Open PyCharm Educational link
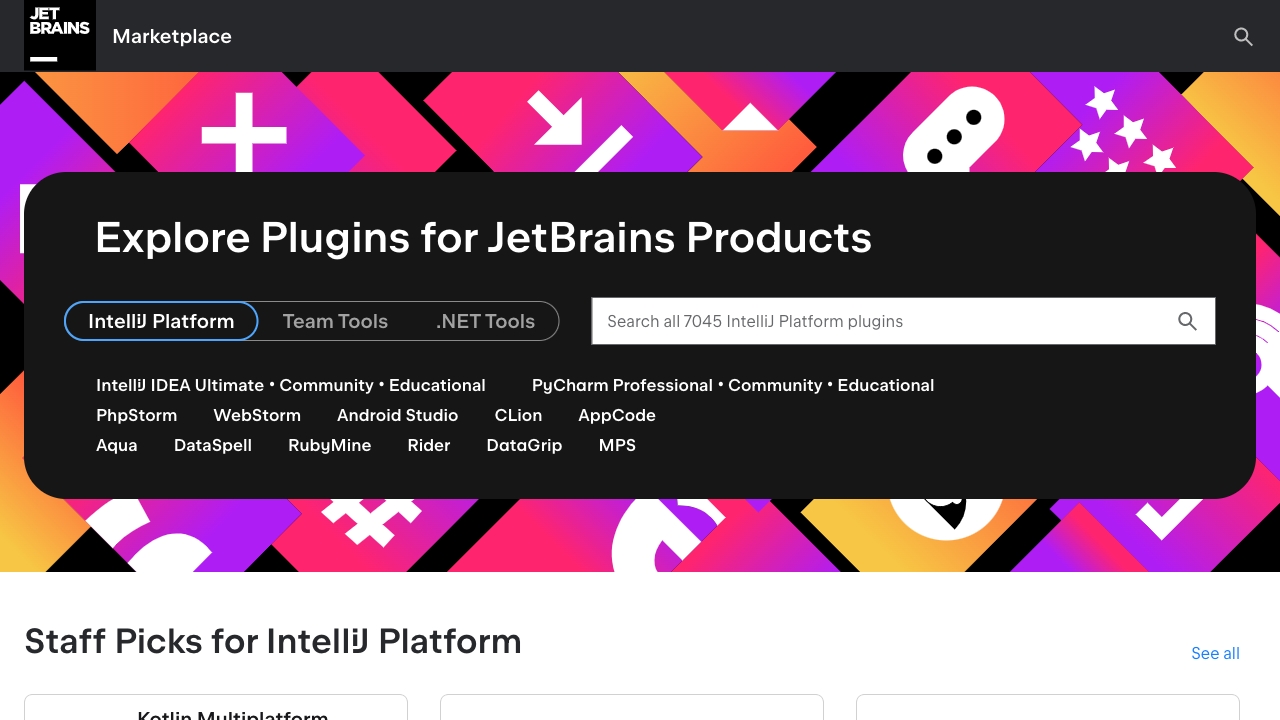This screenshot has height=720, width=1280. tap(886, 385)
